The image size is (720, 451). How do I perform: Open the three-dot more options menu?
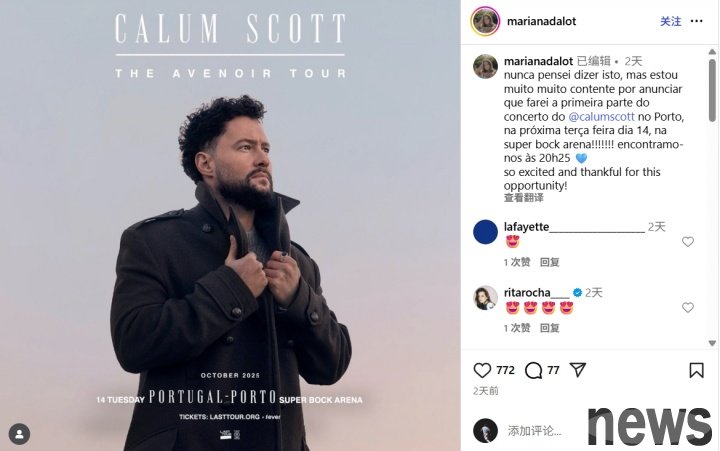[x=696, y=21]
